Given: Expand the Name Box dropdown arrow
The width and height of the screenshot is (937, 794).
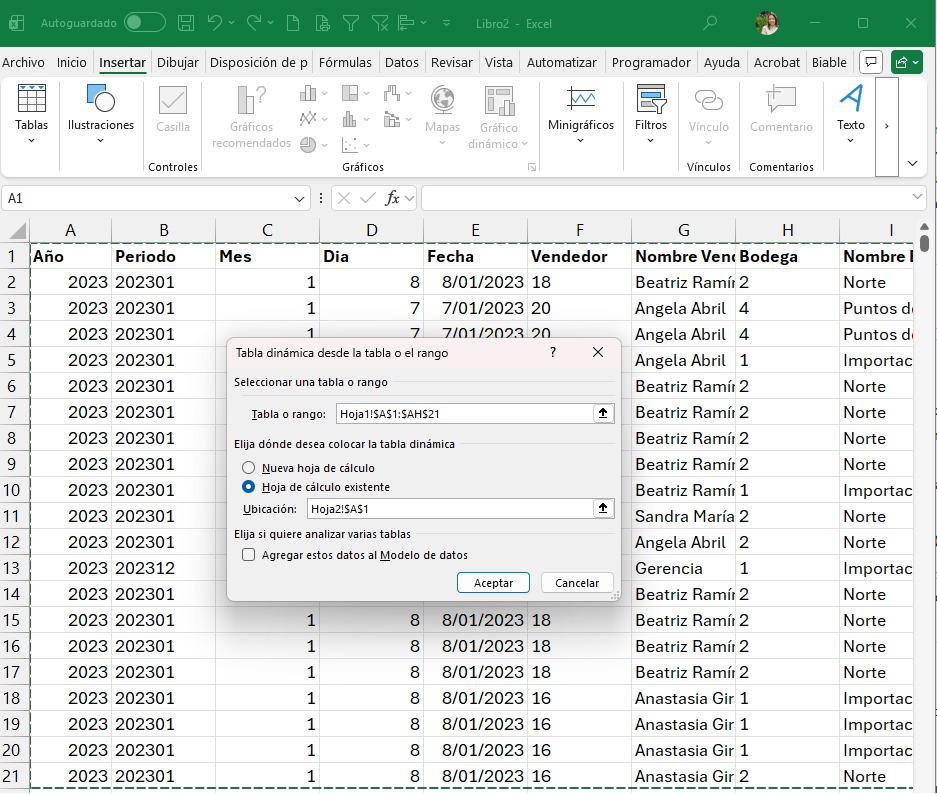Looking at the screenshot, I should click(x=300, y=199).
